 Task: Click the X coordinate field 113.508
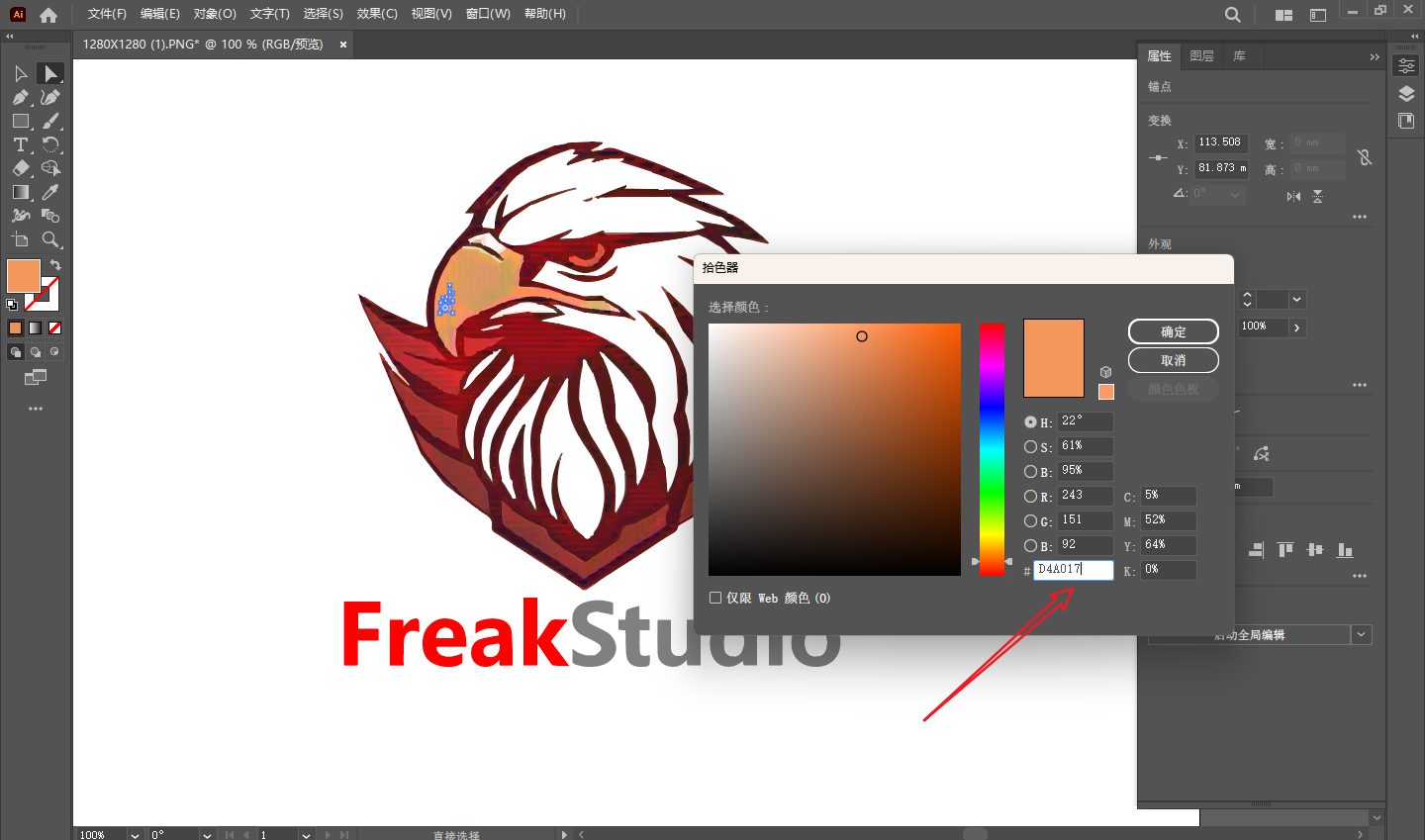coord(1221,142)
